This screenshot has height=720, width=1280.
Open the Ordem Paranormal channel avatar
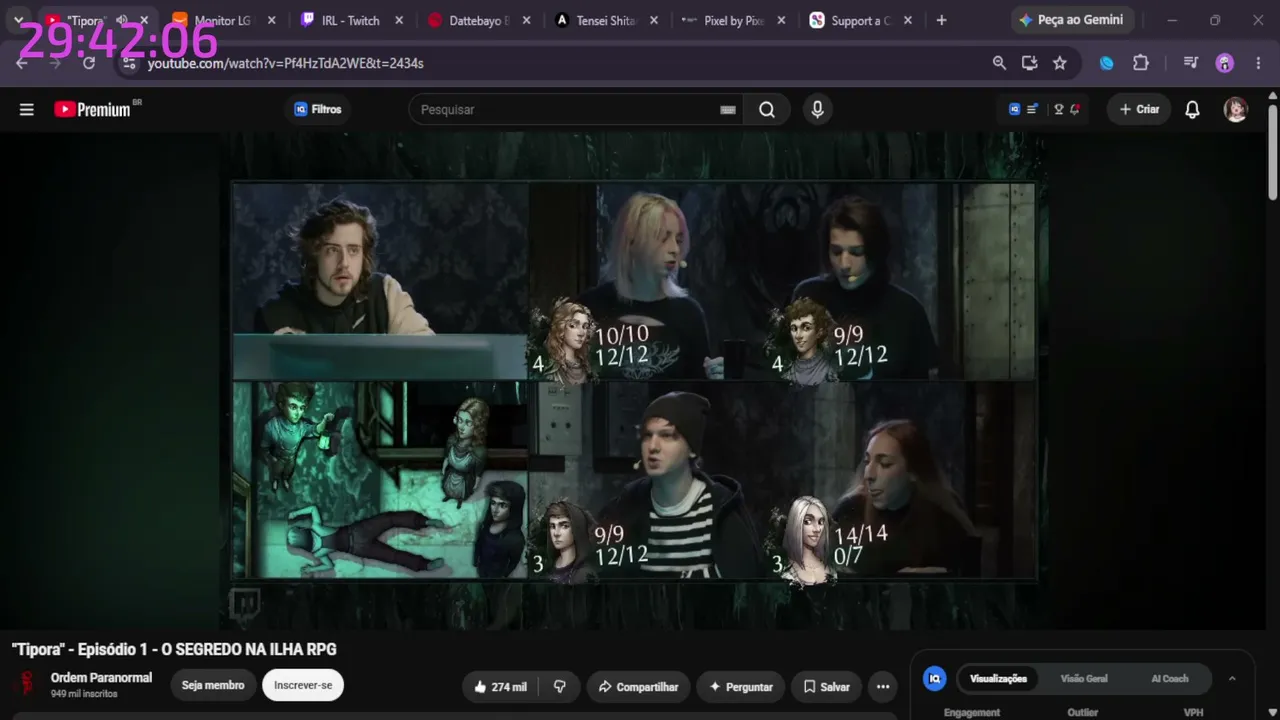24,684
